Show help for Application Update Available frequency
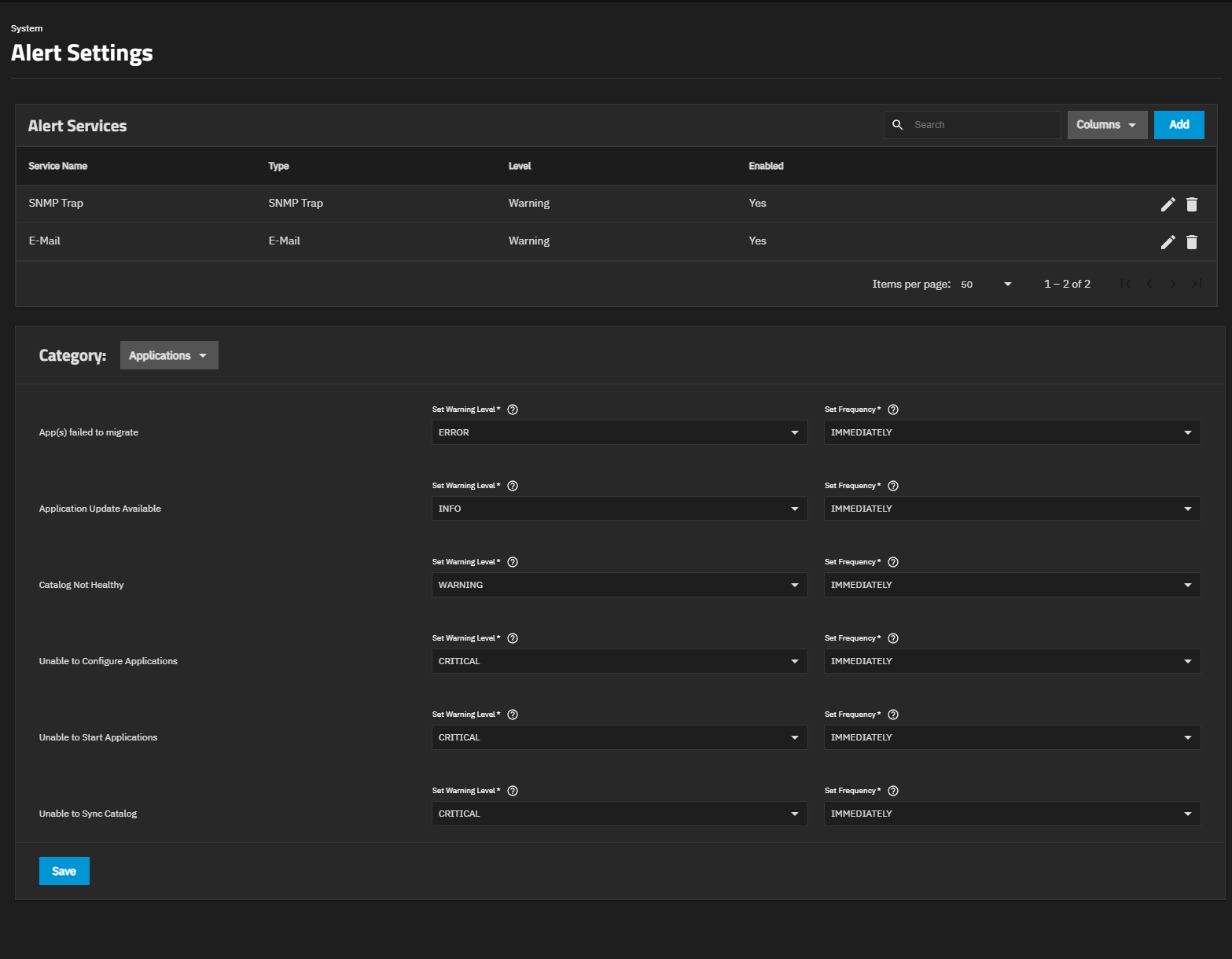The width and height of the screenshot is (1232, 959). [893, 486]
